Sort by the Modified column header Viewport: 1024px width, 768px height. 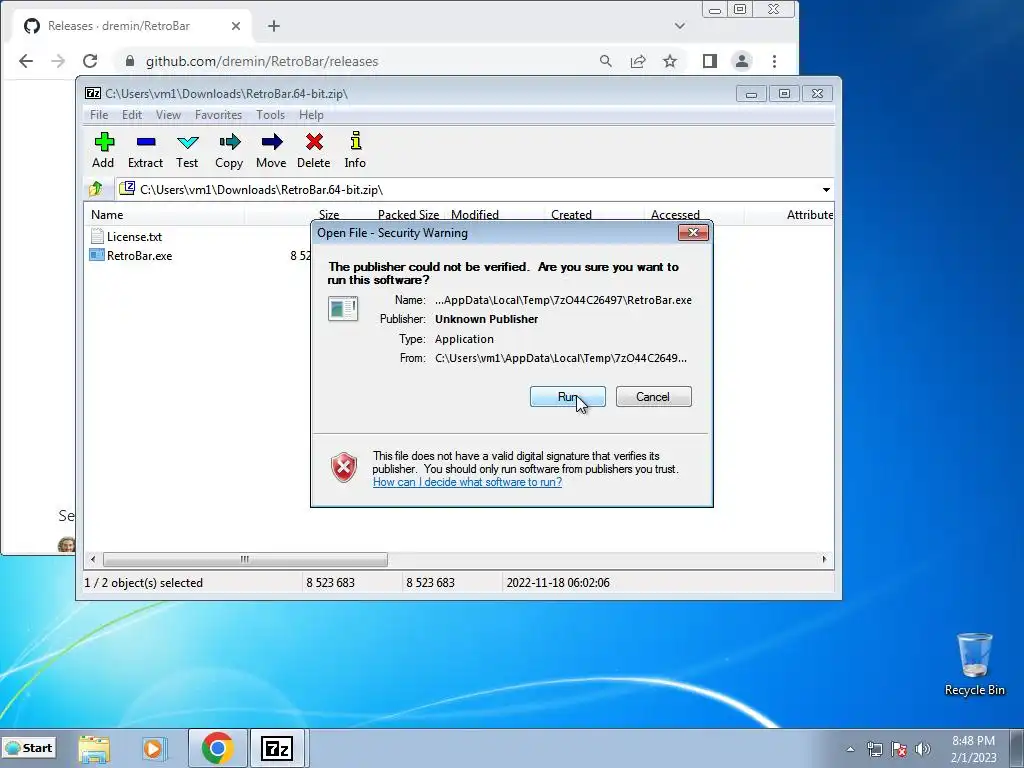click(475, 214)
